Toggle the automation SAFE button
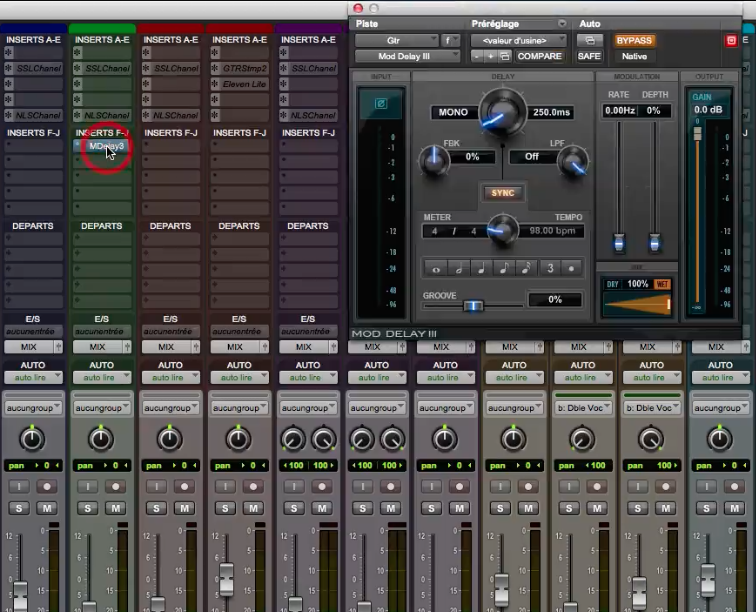This screenshot has height=612, width=756. click(x=589, y=56)
